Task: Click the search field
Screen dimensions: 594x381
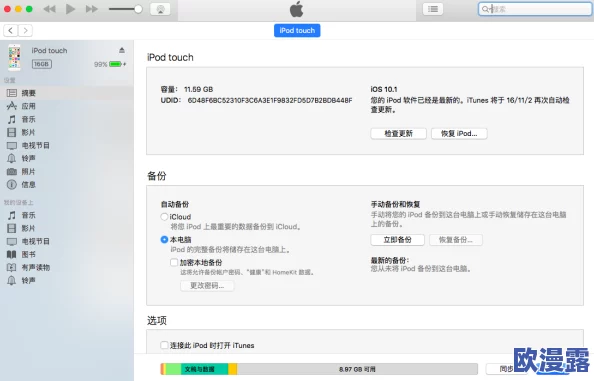Action: 535,9
